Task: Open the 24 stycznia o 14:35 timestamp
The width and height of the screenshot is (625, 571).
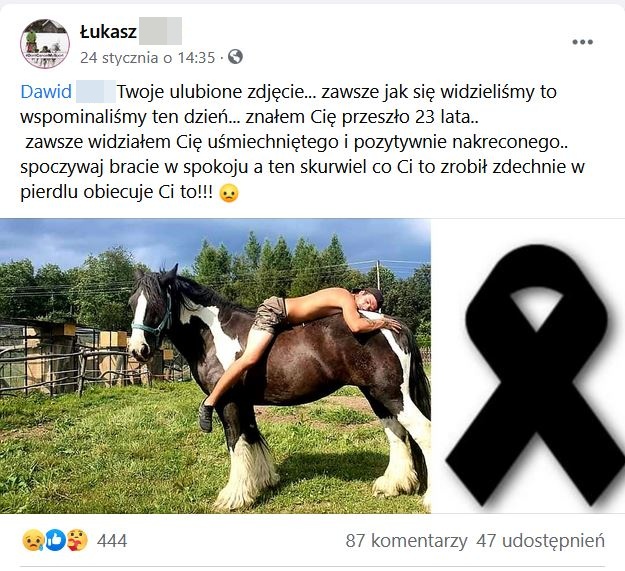Action: [147, 57]
